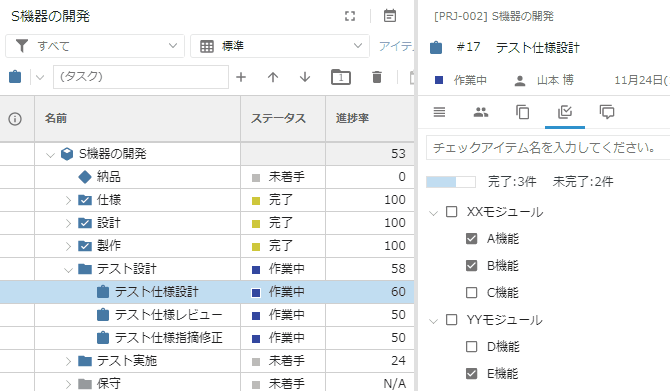This screenshot has height=391, width=670.
Task: Click yellow status swatch of 仕様 row
Action: click(x=256, y=201)
